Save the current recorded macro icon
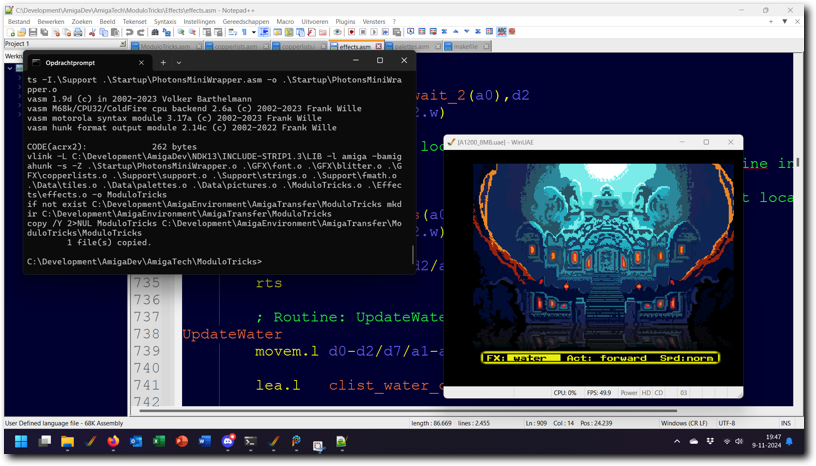Screen dimensions: 816x466 point(397,32)
